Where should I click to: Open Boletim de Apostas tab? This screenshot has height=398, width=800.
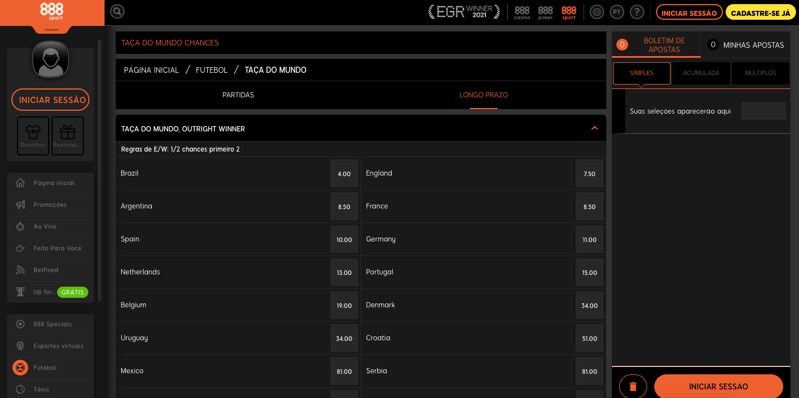(656, 45)
